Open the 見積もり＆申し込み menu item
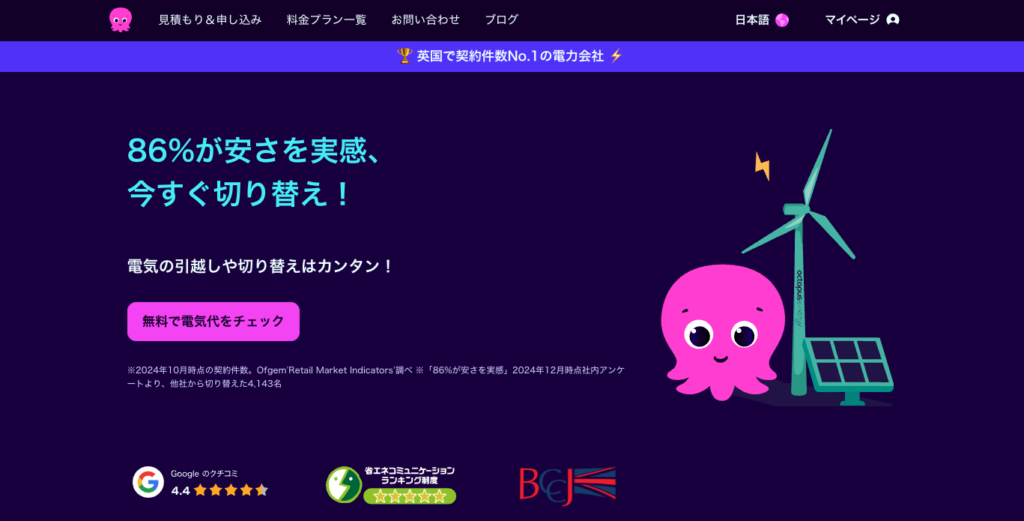This screenshot has height=521, width=1024. point(210,20)
